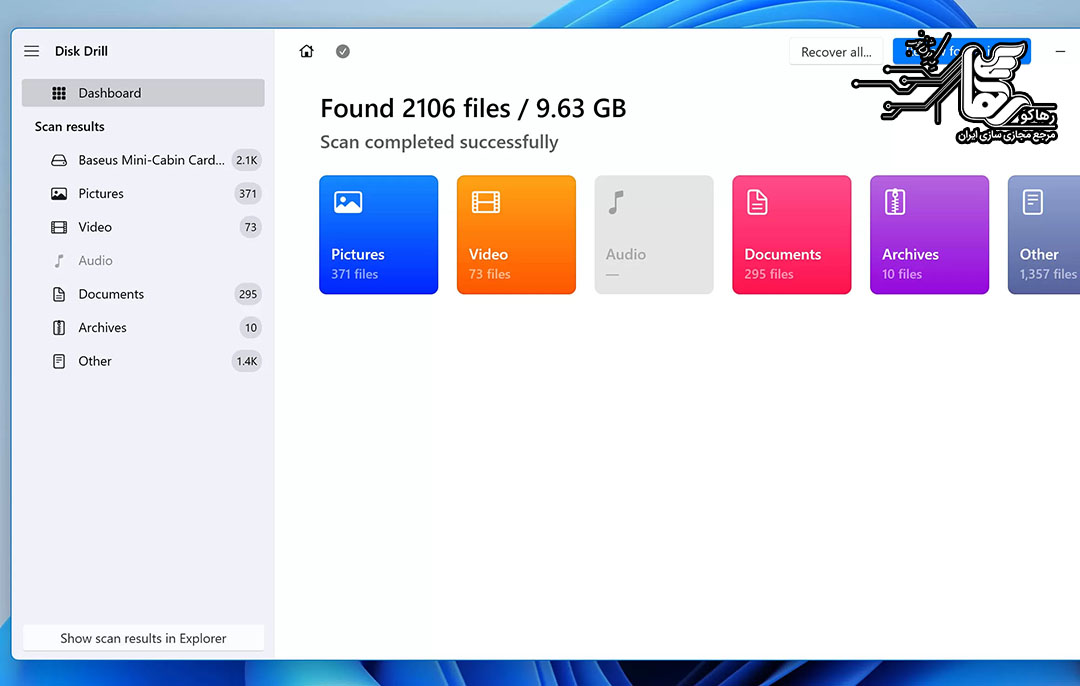Click the Audio note icon in sidebar
Screen dimensions: 1080x686
pos(59,261)
